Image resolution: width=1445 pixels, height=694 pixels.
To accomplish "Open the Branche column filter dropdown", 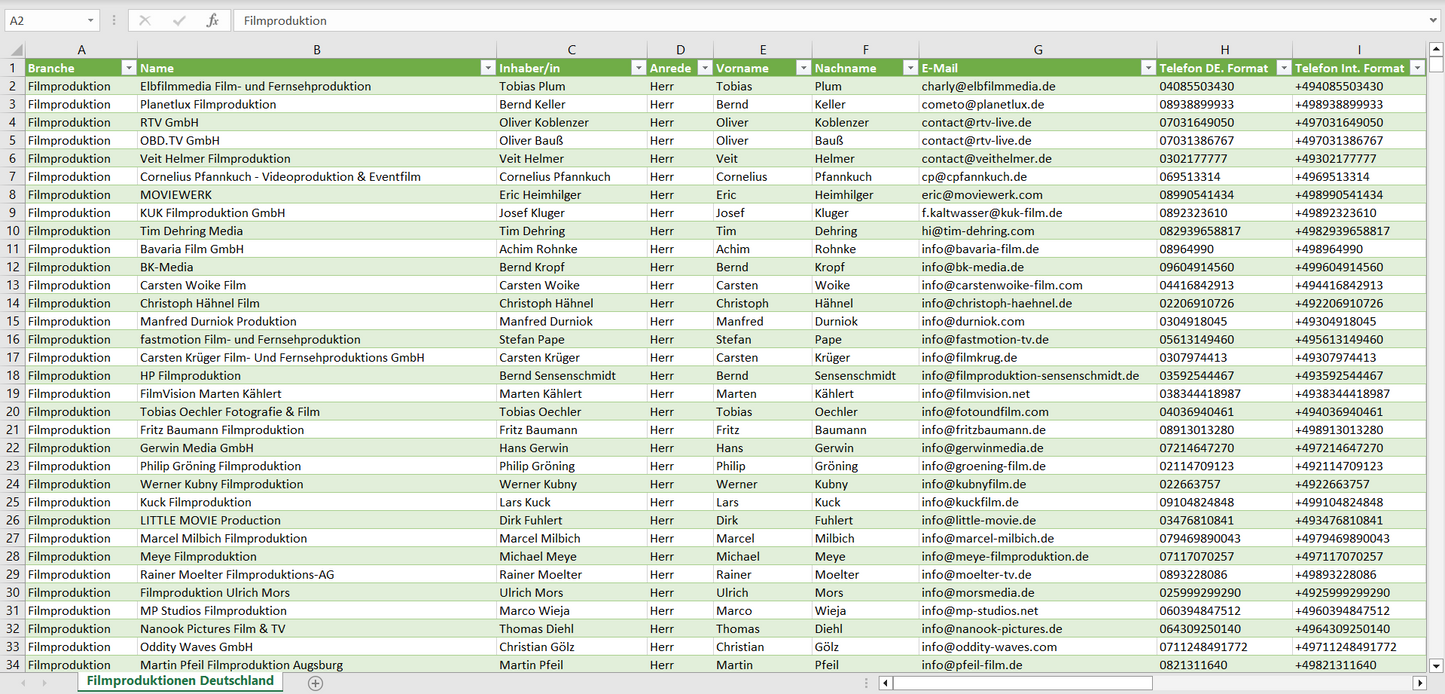I will [128, 68].
